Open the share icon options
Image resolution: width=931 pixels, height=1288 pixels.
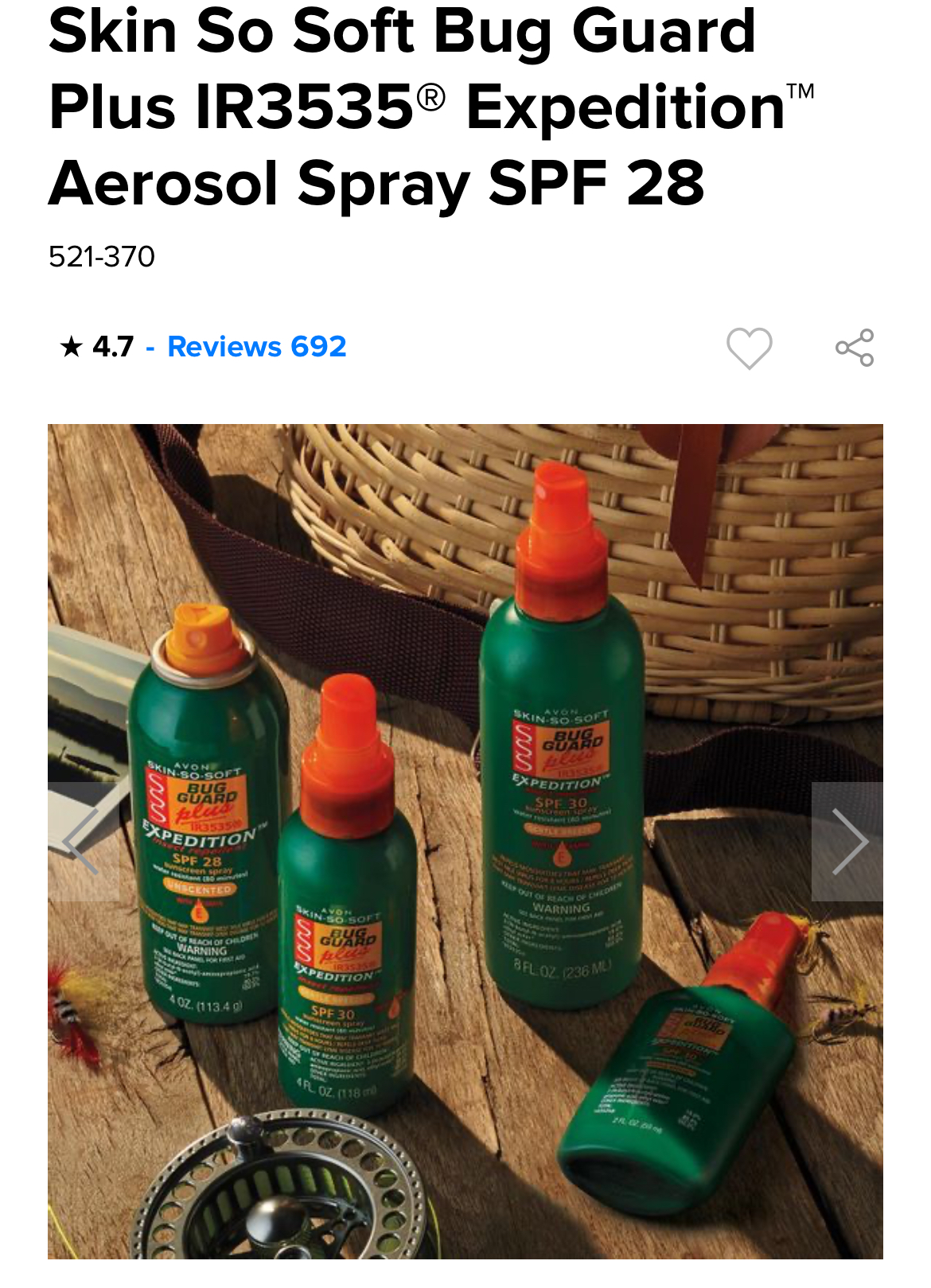855,348
